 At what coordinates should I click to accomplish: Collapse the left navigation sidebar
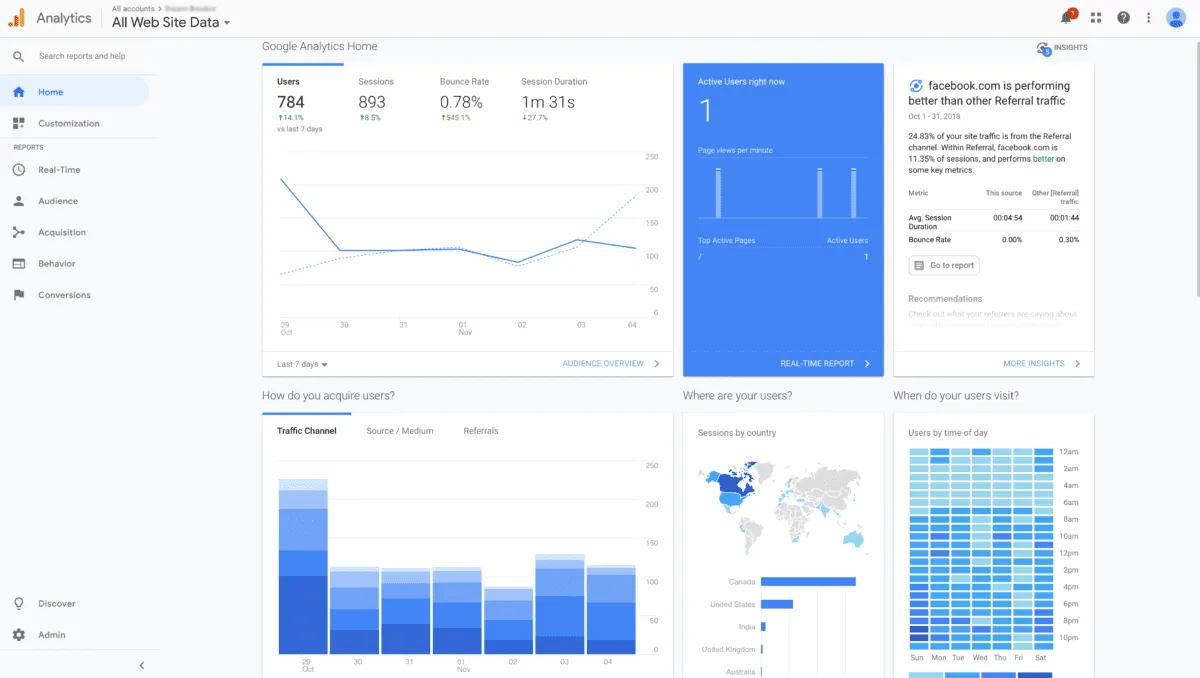pos(141,665)
